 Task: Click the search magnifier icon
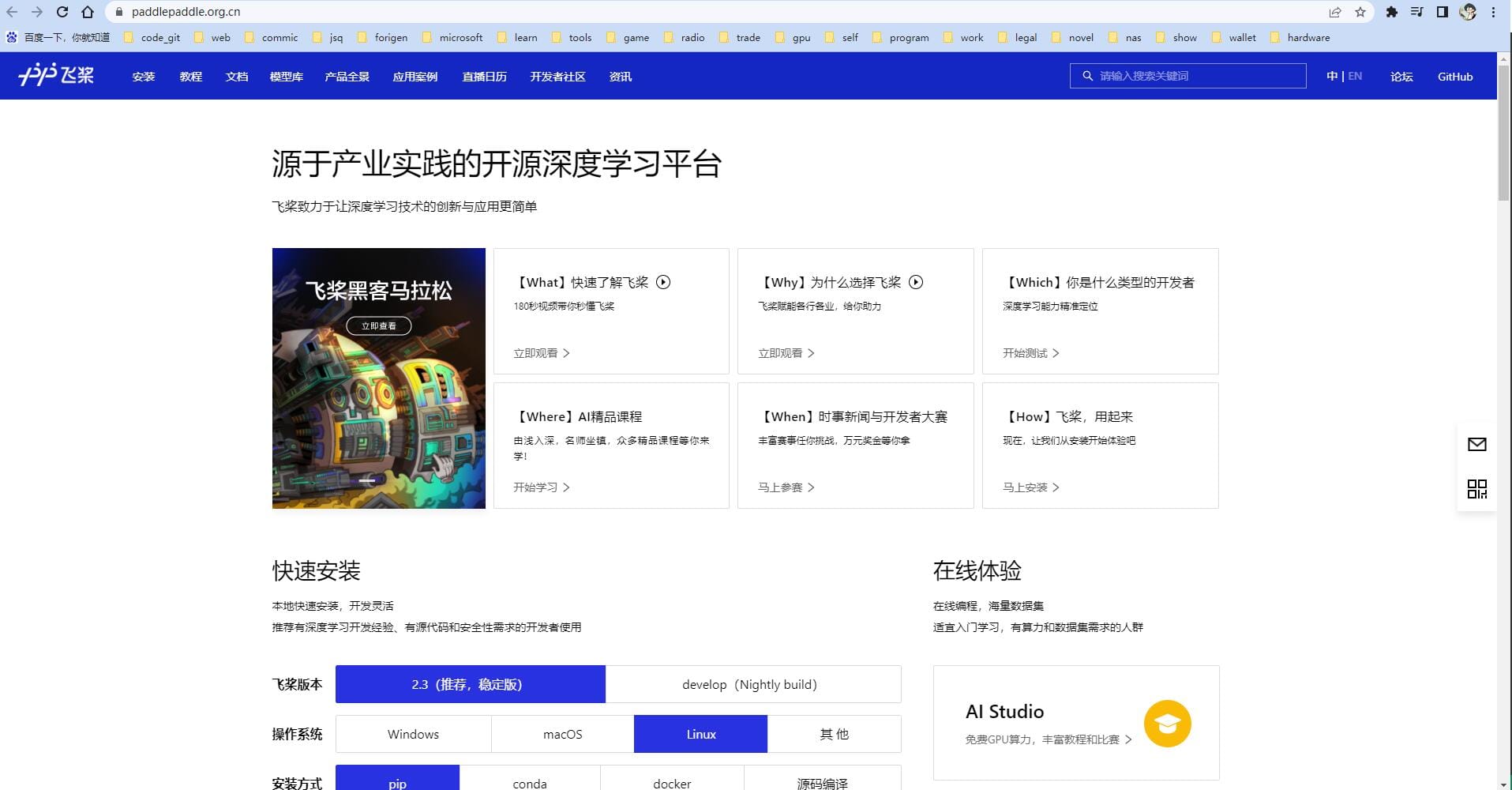click(1087, 76)
